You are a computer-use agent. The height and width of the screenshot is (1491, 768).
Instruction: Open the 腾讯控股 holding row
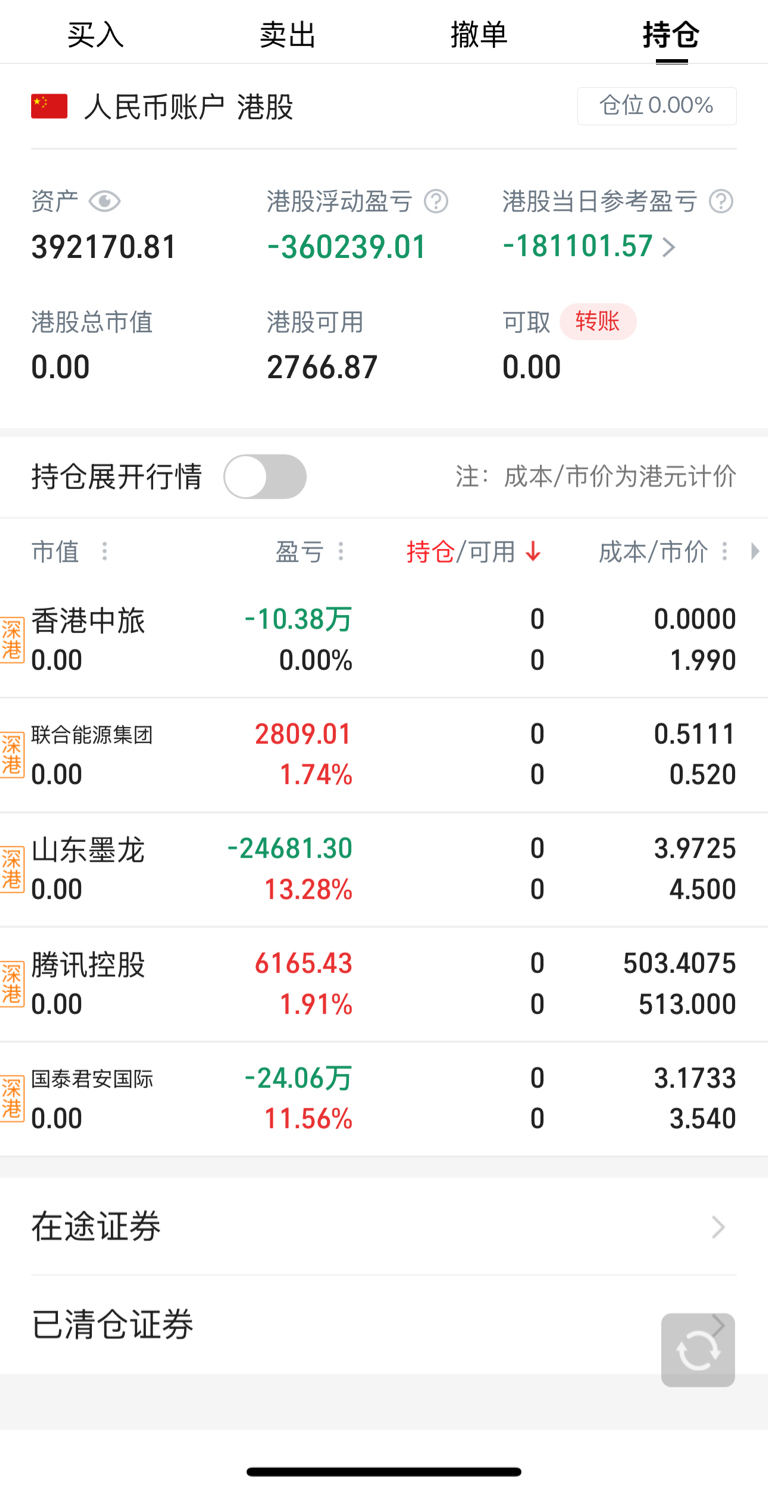tap(384, 985)
